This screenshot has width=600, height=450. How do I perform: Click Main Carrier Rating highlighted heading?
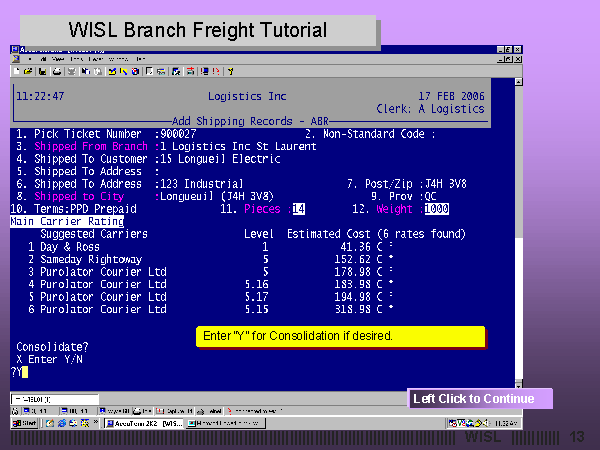[67, 221]
